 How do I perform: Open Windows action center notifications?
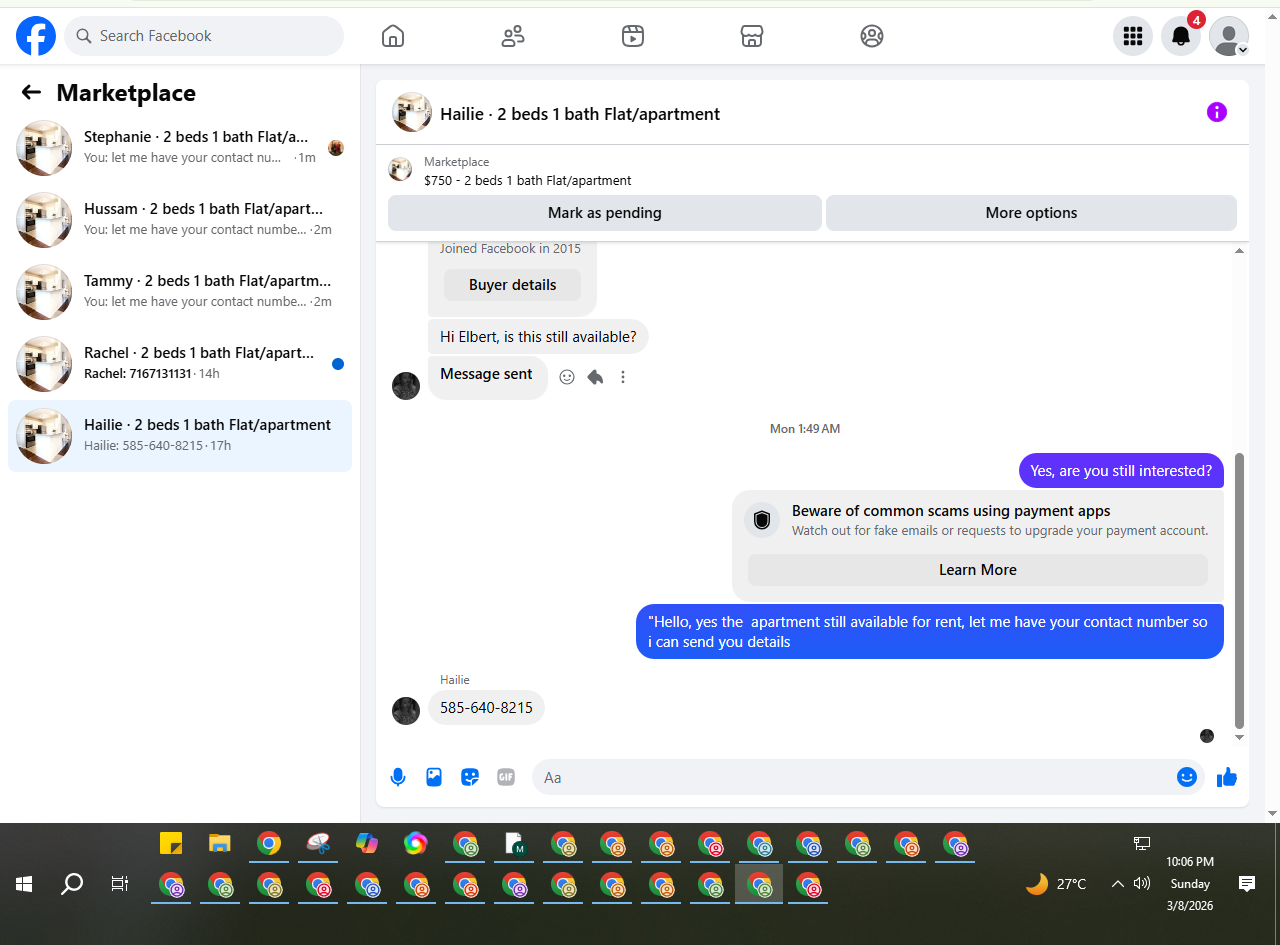click(x=1247, y=884)
